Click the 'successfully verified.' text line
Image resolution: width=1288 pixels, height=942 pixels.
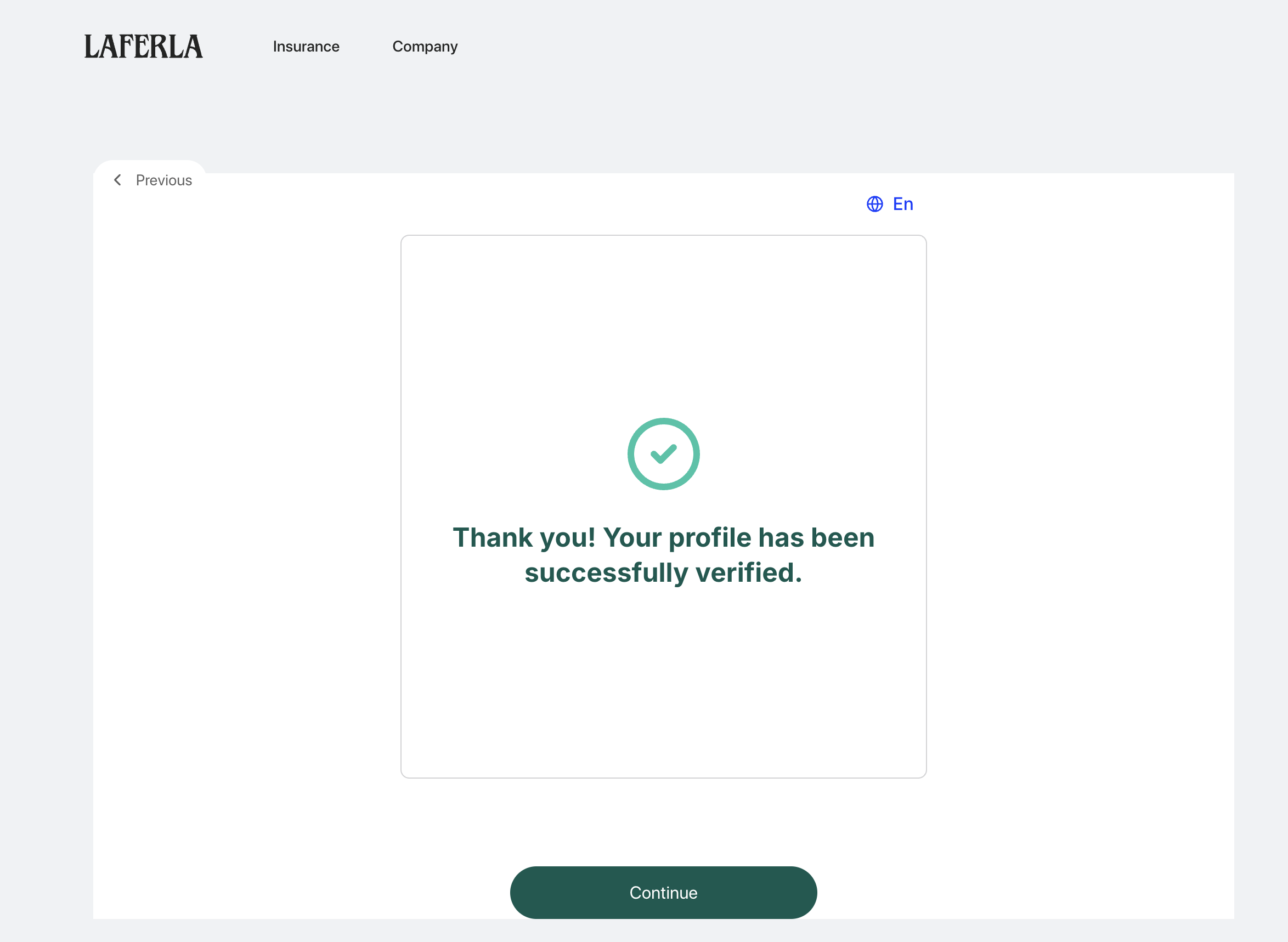click(x=663, y=572)
